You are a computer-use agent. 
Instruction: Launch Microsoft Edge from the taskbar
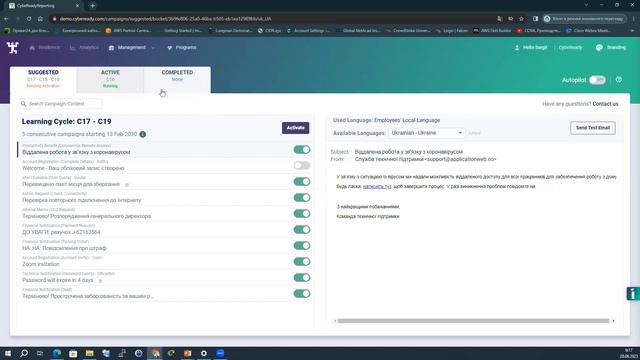tap(57, 353)
